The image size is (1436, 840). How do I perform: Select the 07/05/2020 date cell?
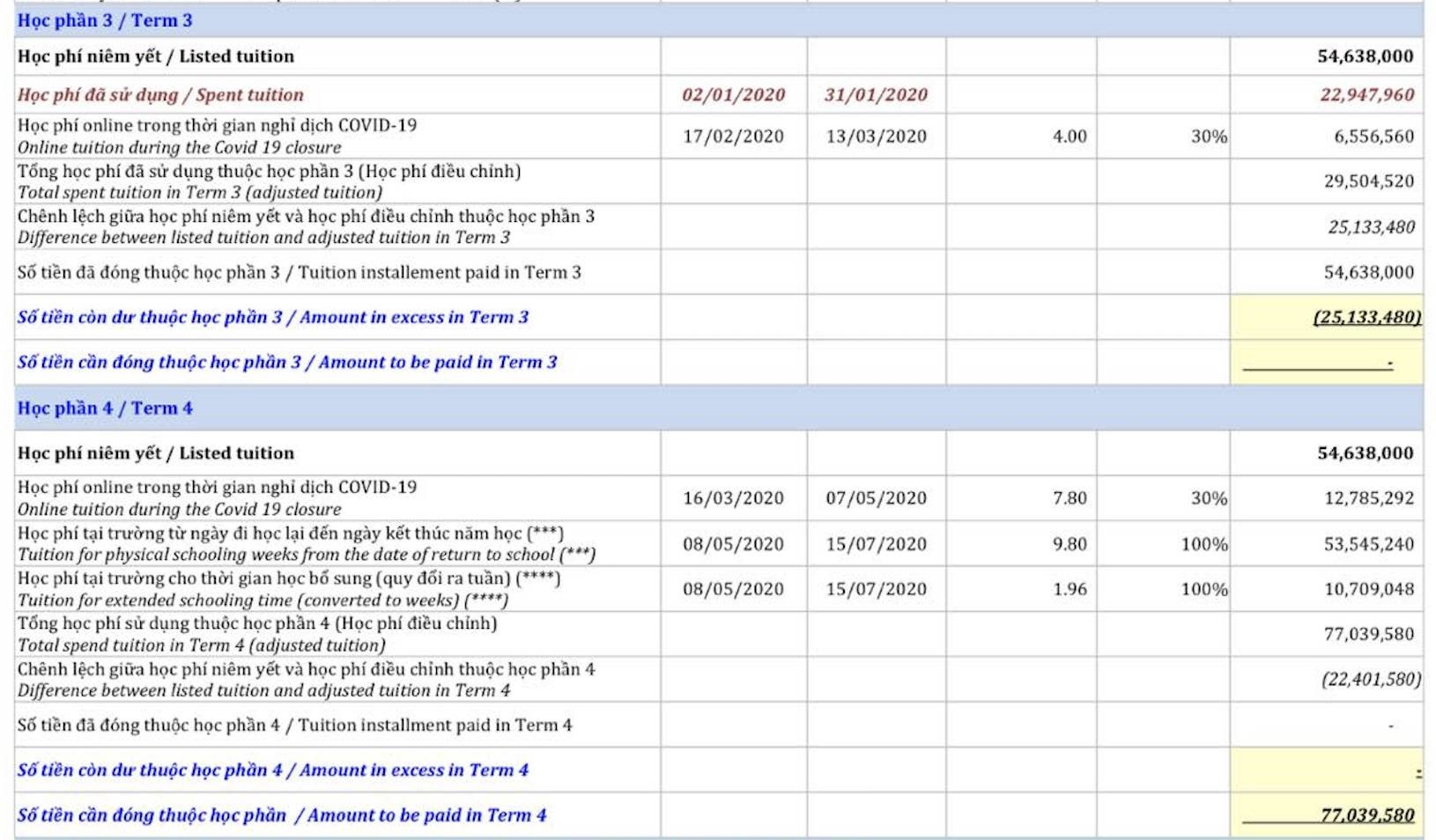tap(876, 498)
